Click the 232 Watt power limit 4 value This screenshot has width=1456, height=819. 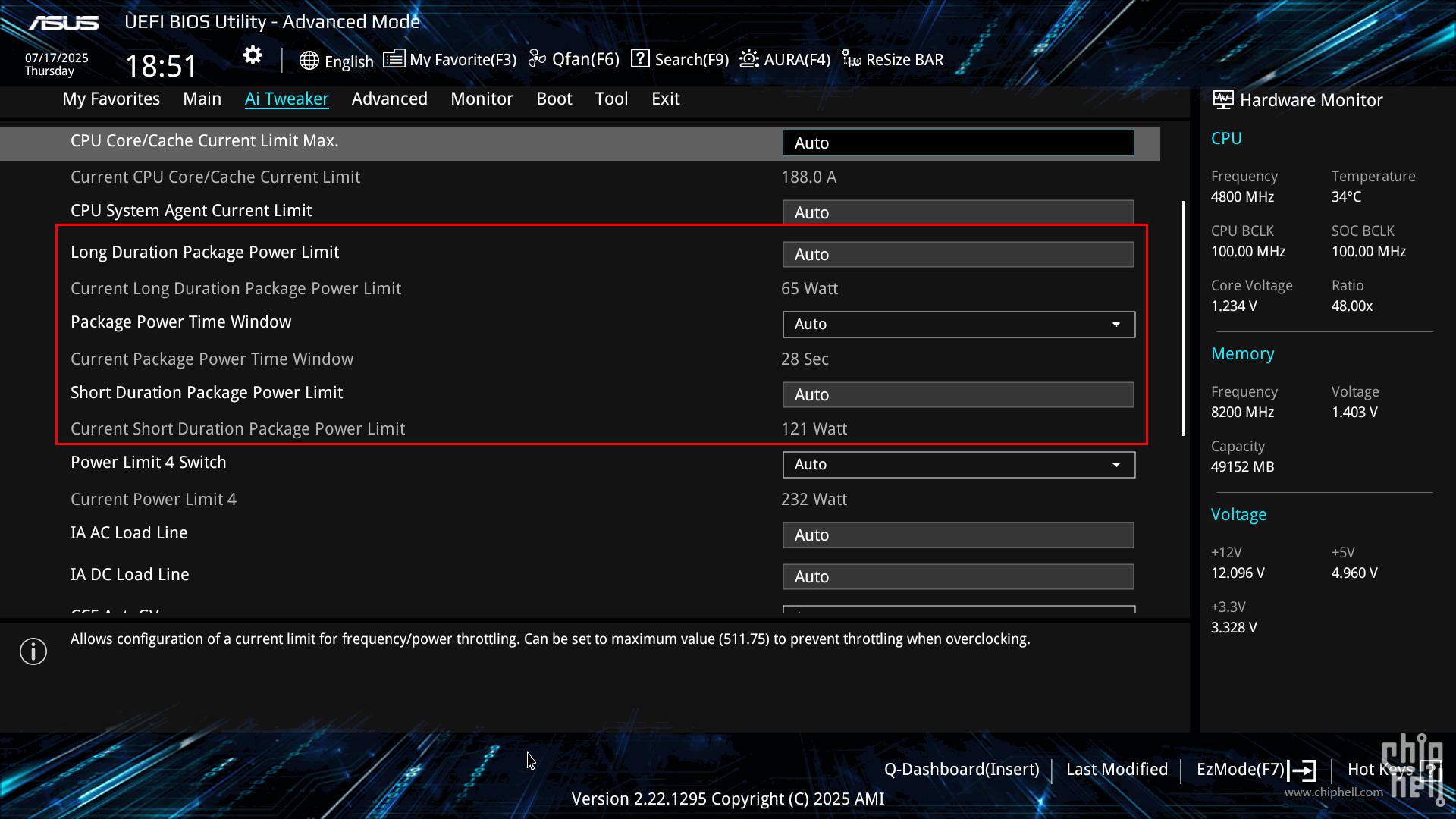pyautogui.click(x=814, y=500)
